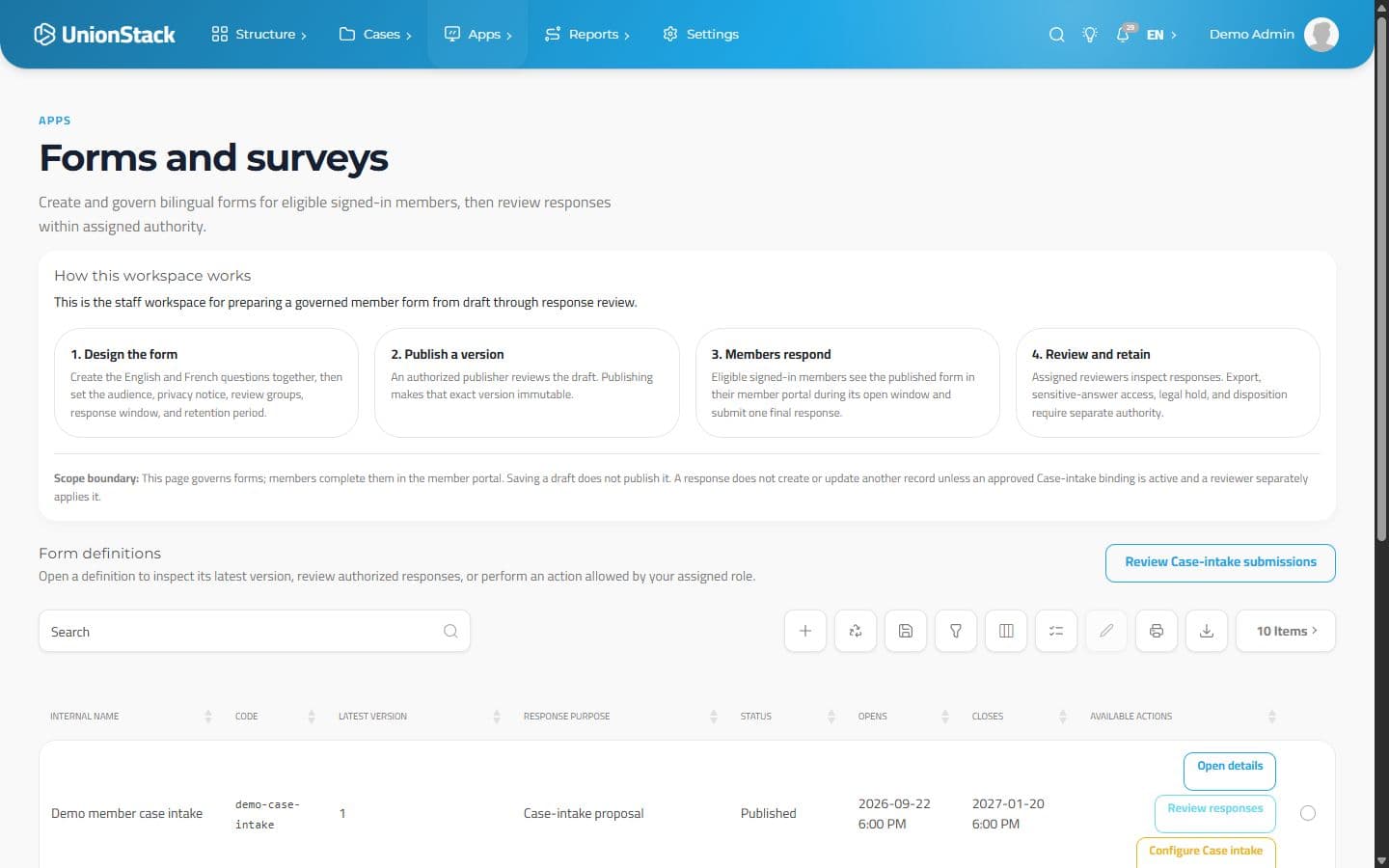Select the Demo member case intake row radio
Image resolution: width=1389 pixels, height=868 pixels.
1308,813
